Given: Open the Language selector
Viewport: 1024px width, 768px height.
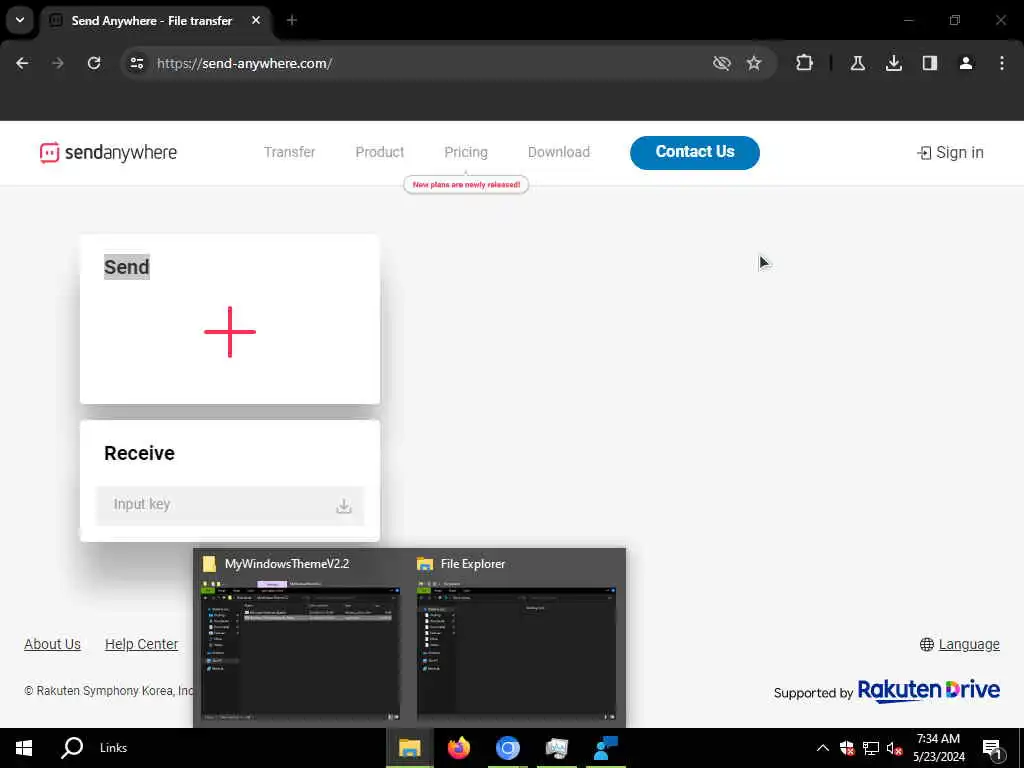Looking at the screenshot, I should tap(960, 645).
